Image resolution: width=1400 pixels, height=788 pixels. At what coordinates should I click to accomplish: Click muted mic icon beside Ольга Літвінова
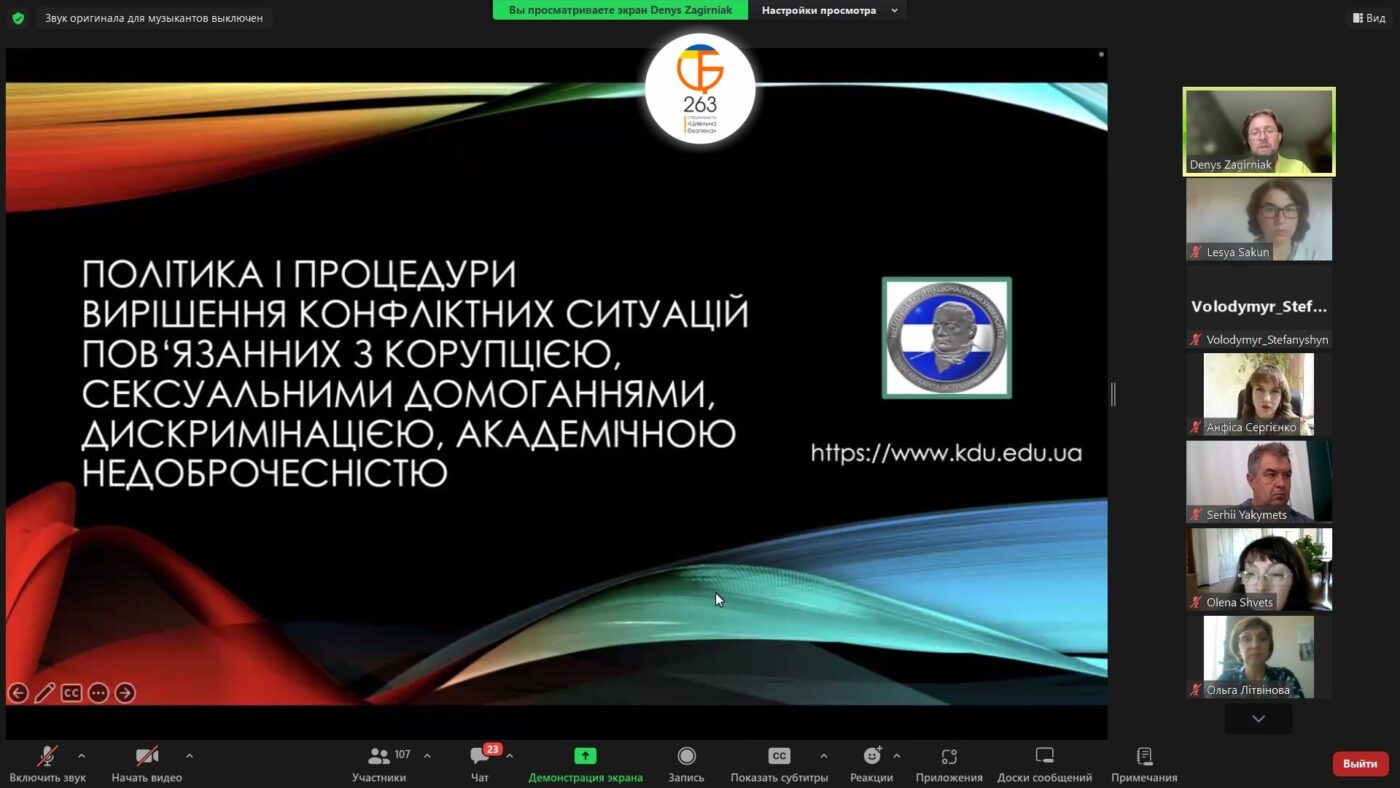[1195, 690]
